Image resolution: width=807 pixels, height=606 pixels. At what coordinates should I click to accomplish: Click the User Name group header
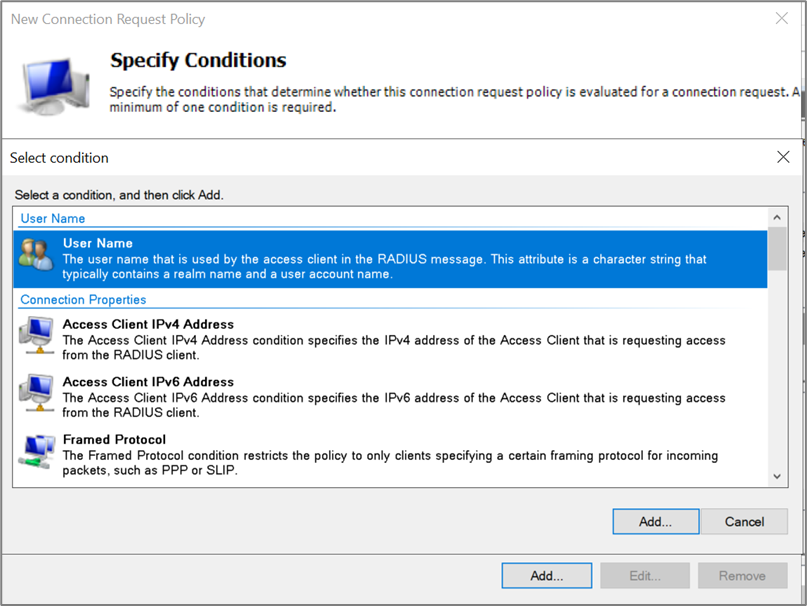pos(53,218)
